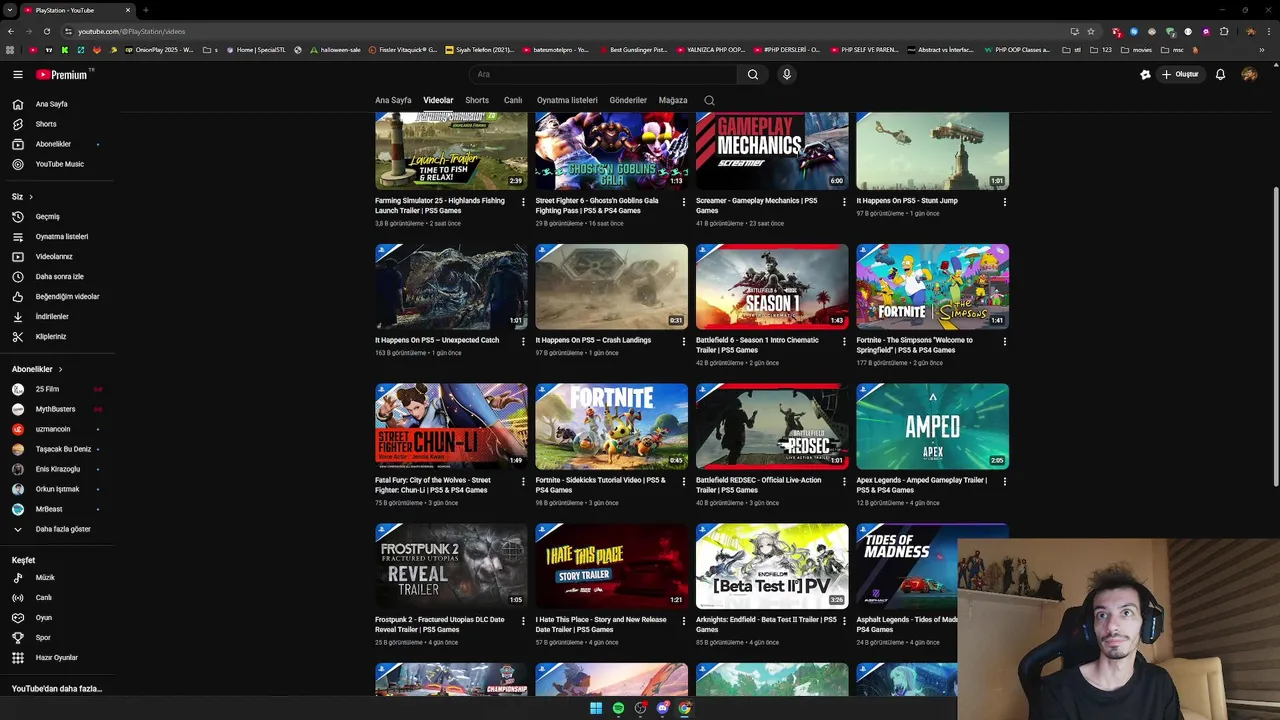The width and height of the screenshot is (1280, 720).
Task: Open Frostpunk 2 Fractured Utopias title
Action: point(440,625)
